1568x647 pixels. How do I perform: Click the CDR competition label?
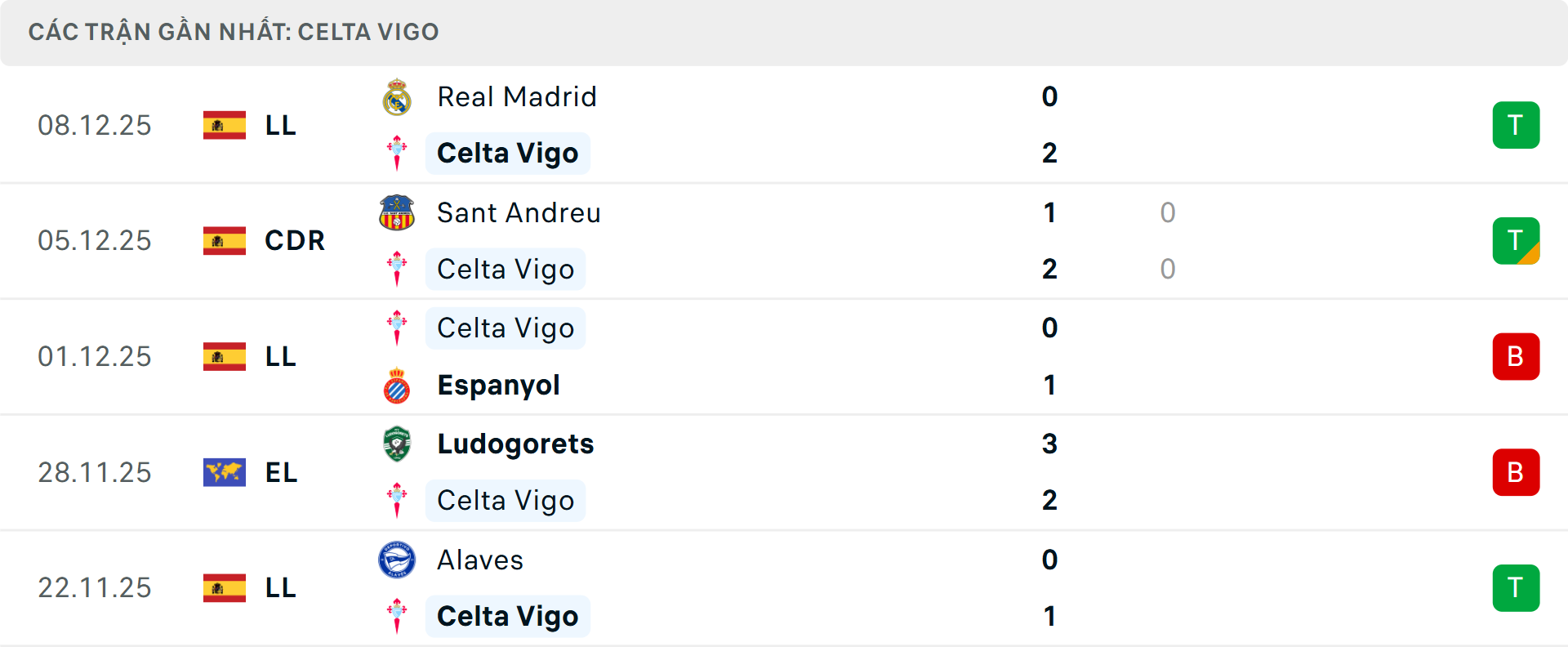pos(293,240)
